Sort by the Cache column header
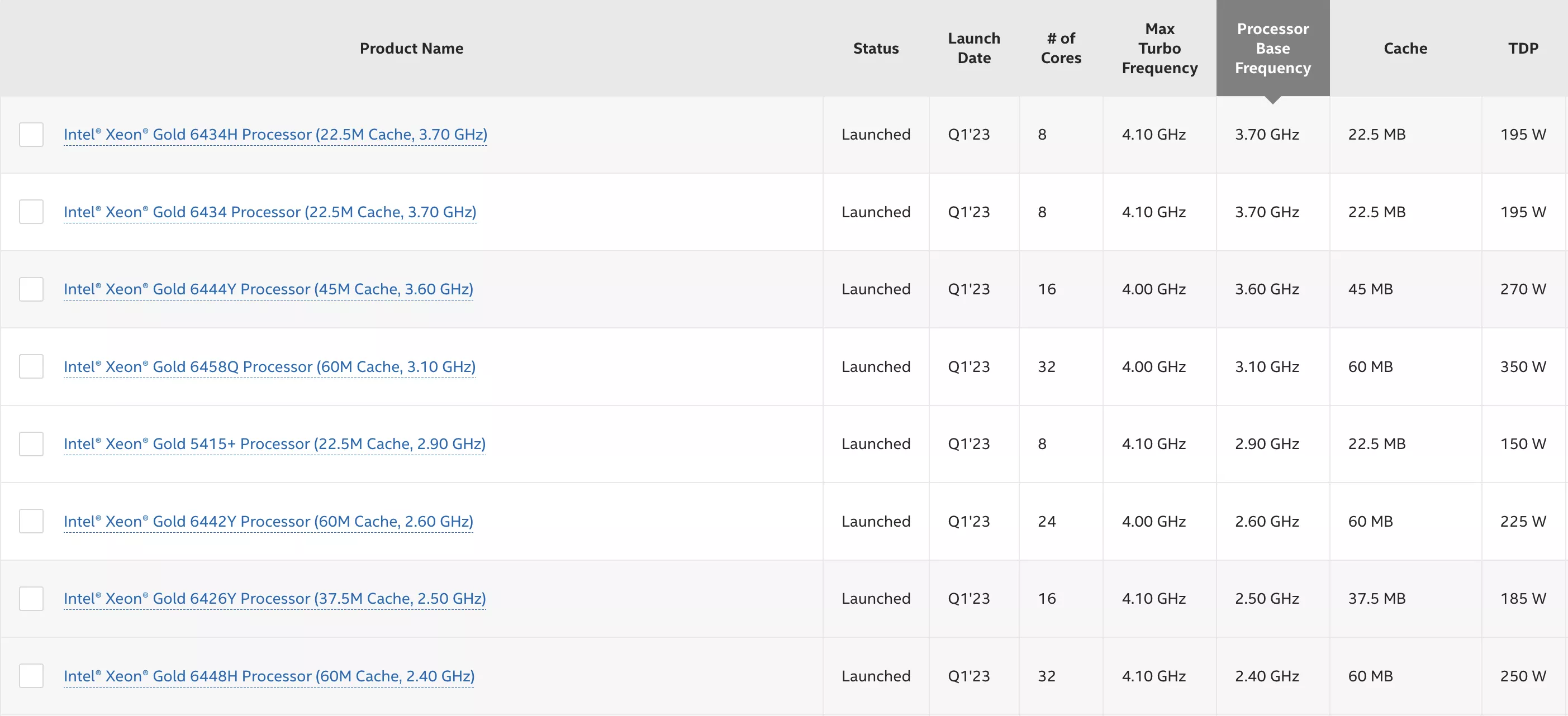 (1404, 48)
